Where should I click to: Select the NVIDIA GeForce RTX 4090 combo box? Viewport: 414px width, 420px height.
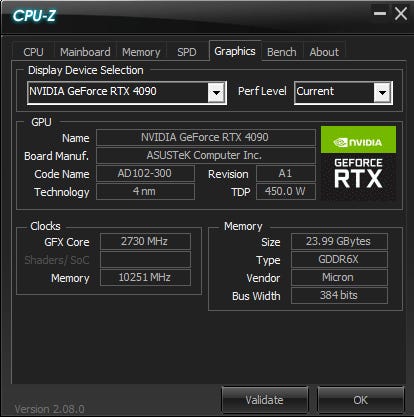127,92
